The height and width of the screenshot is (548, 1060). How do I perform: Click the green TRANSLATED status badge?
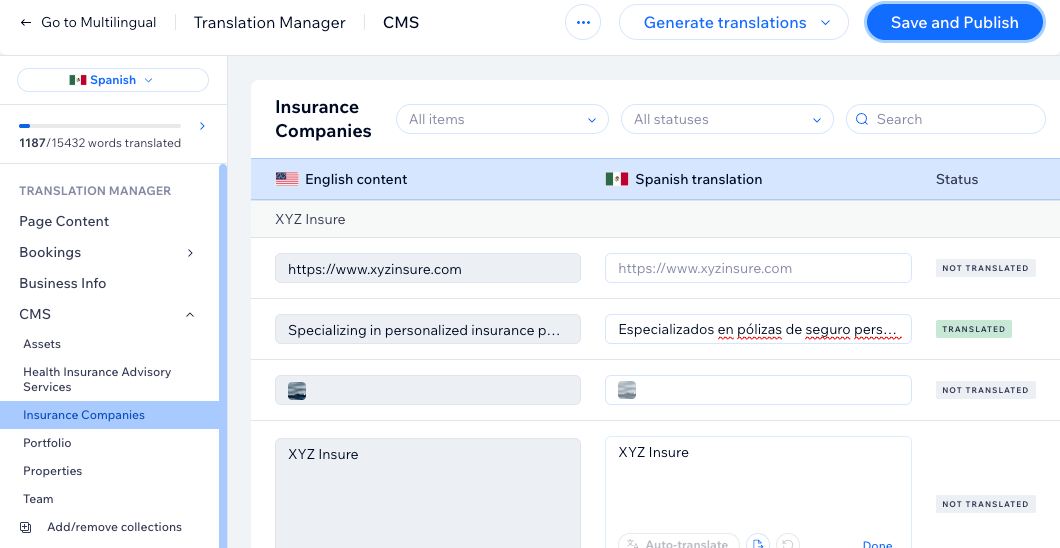(973, 329)
